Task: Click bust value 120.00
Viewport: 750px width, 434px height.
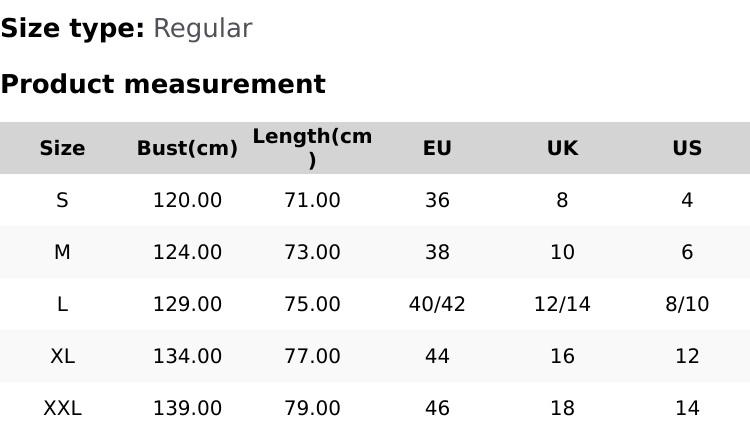Action: click(187, 200)
